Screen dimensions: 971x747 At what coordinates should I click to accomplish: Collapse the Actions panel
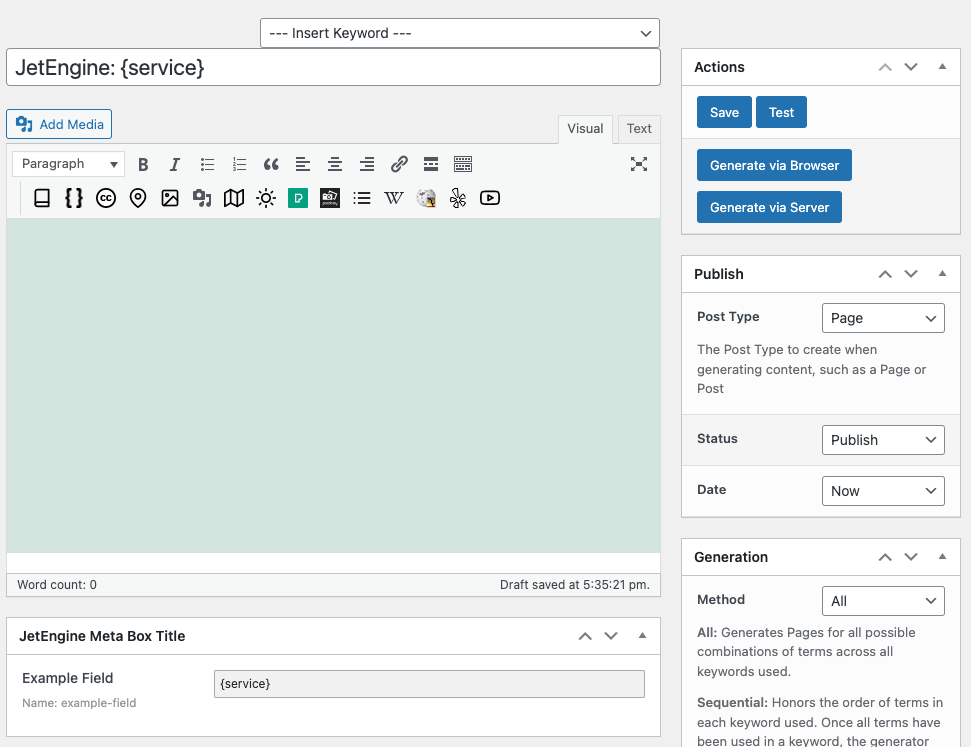coord(943,67)
